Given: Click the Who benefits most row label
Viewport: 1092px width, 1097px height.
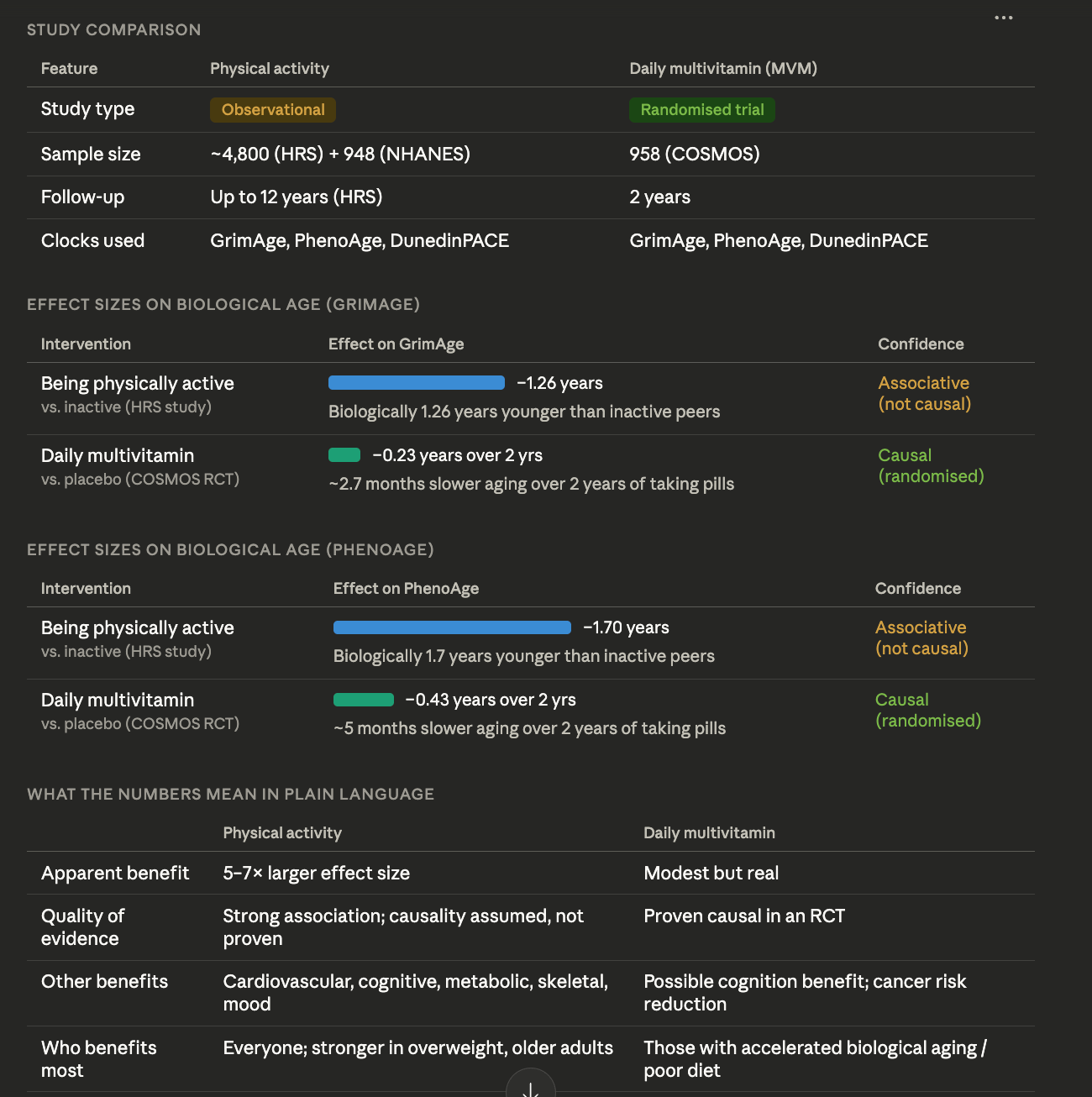Looking at the screenshot, I should click(x=98, y=1058).
